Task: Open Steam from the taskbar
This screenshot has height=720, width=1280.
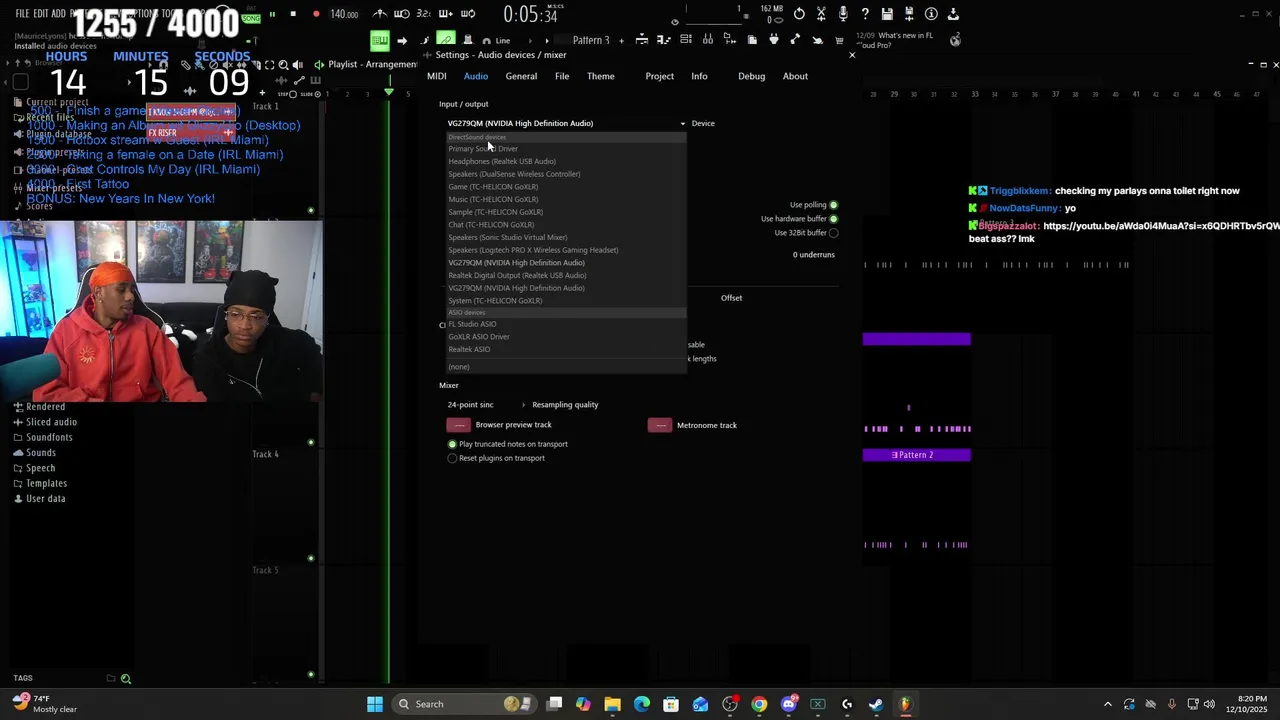Action: click(x=876, y=704)
